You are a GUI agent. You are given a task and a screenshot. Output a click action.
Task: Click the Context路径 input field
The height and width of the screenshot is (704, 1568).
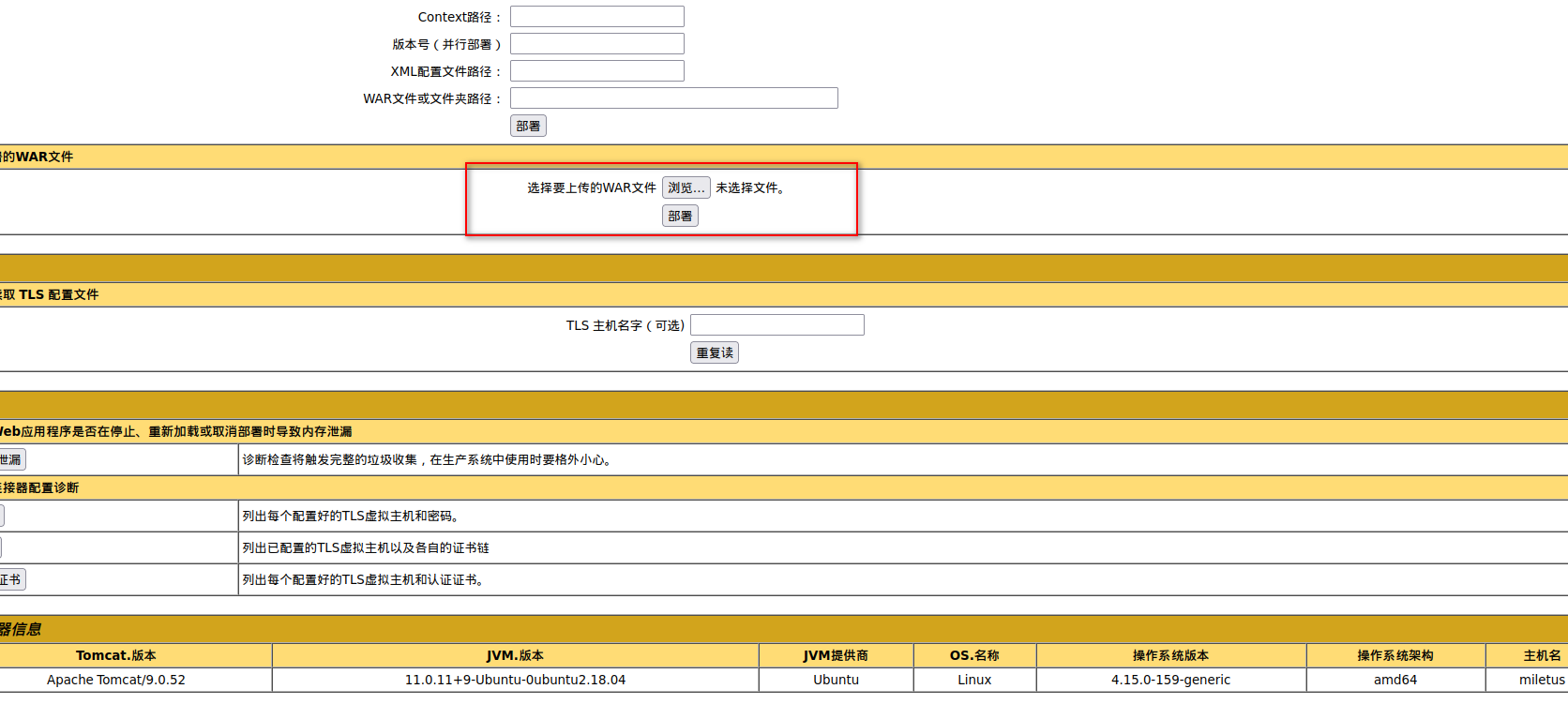click(596, 17)
